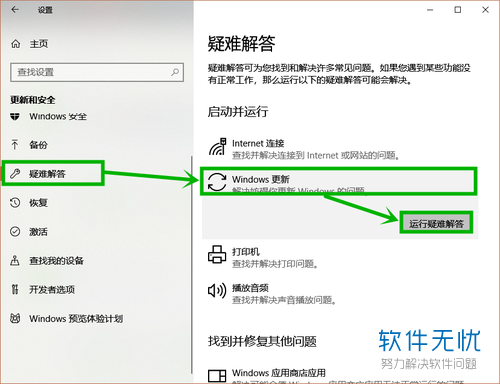Click the 查找设置 search field
The height and width of the screenshot is (384, 500).
[97, 72]
